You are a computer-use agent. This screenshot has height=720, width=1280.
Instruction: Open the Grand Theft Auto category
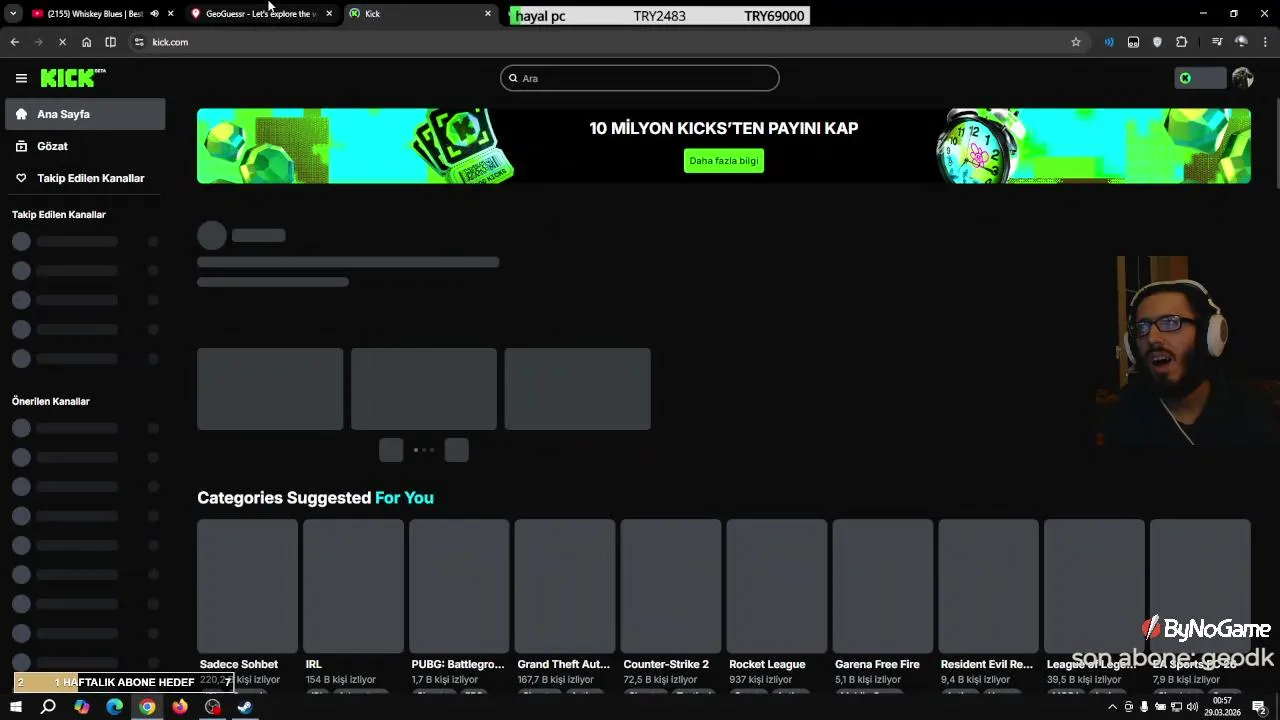[x=564, y=664]
